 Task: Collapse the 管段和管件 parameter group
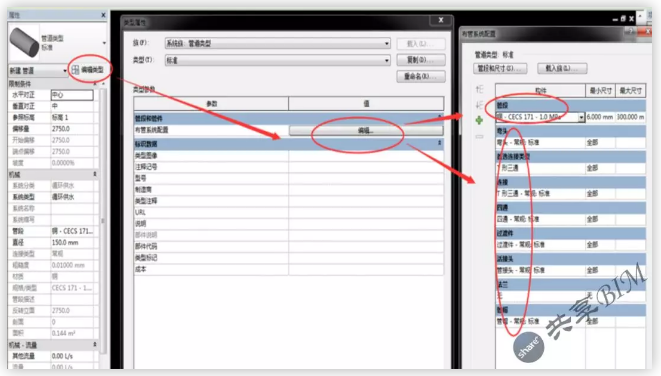[439, 118]
